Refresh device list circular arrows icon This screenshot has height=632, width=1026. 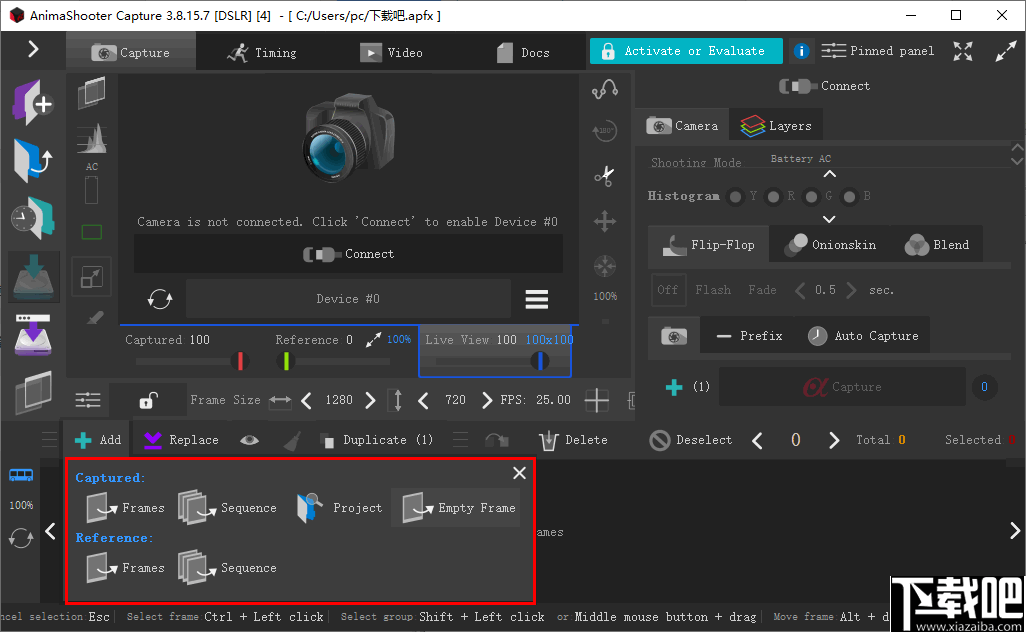[160, 299]
